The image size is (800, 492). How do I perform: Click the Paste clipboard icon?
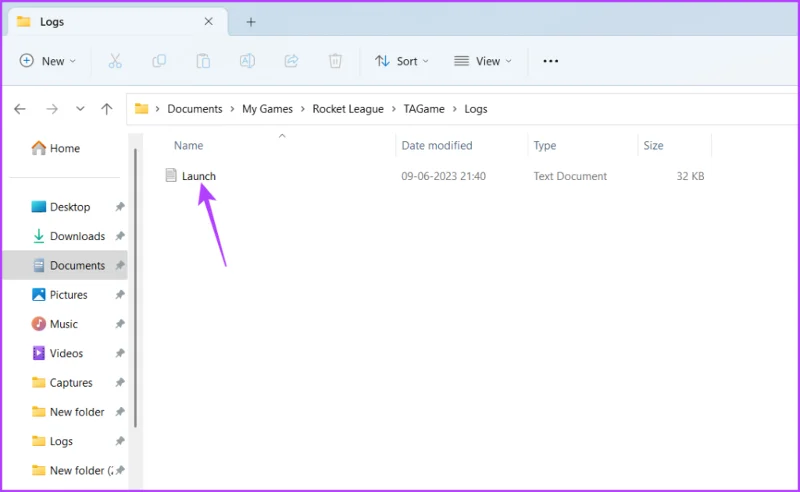203,61
